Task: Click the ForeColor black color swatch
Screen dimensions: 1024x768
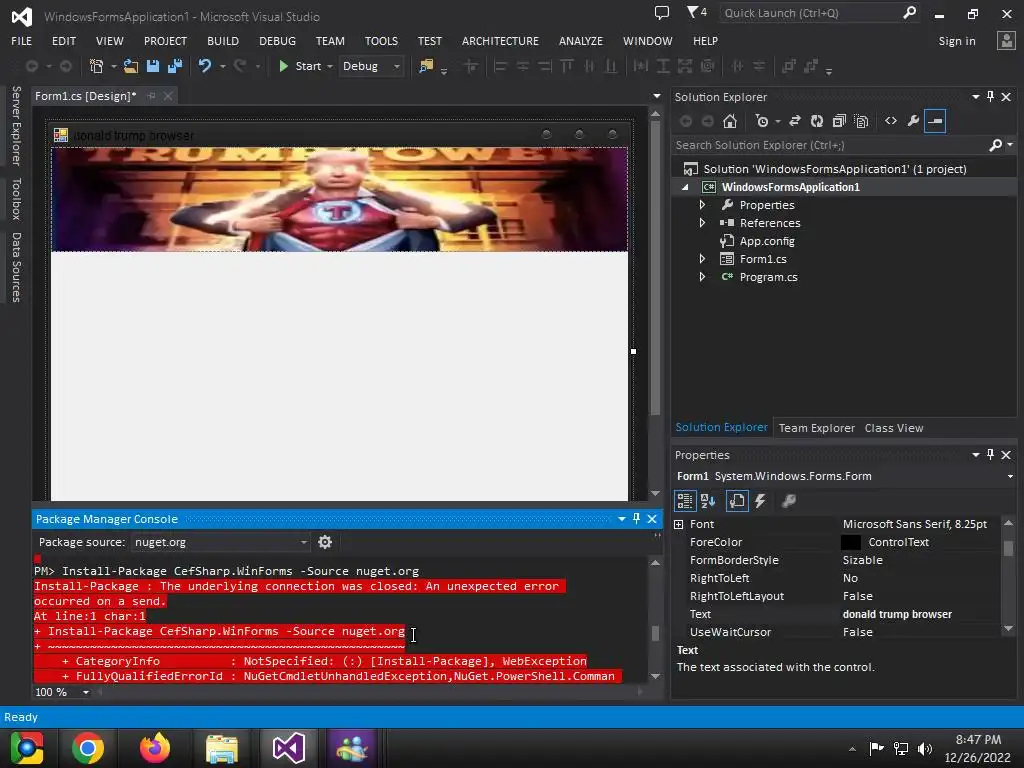Action: pyautogui.click(x=850, y=542)
